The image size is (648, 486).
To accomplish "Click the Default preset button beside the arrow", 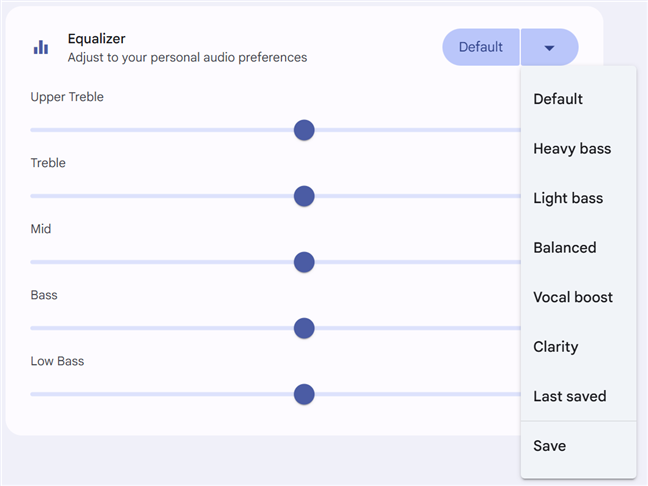I will coord(480,47).
